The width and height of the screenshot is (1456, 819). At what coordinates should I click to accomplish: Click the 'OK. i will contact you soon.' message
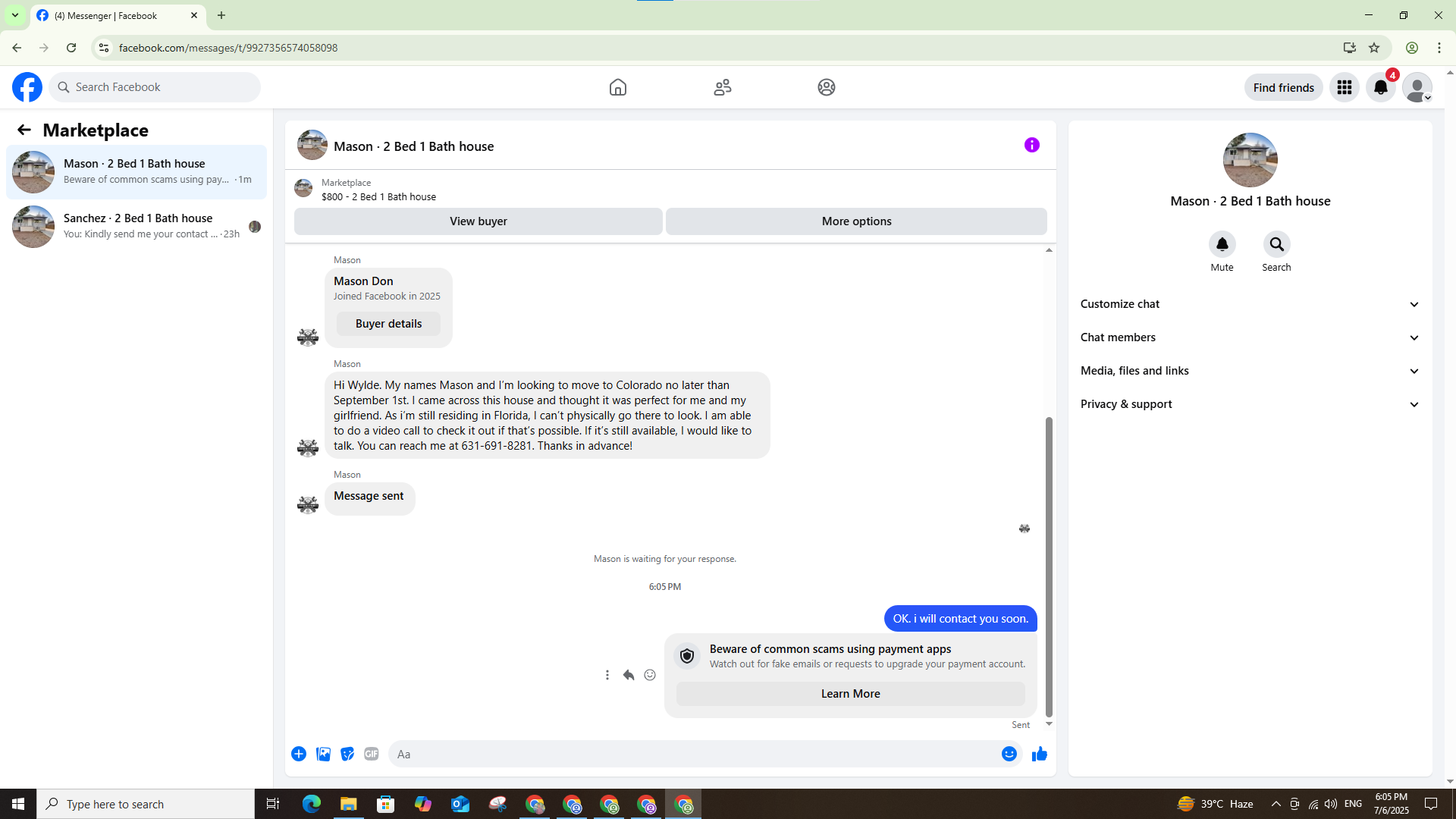[961, 619]
